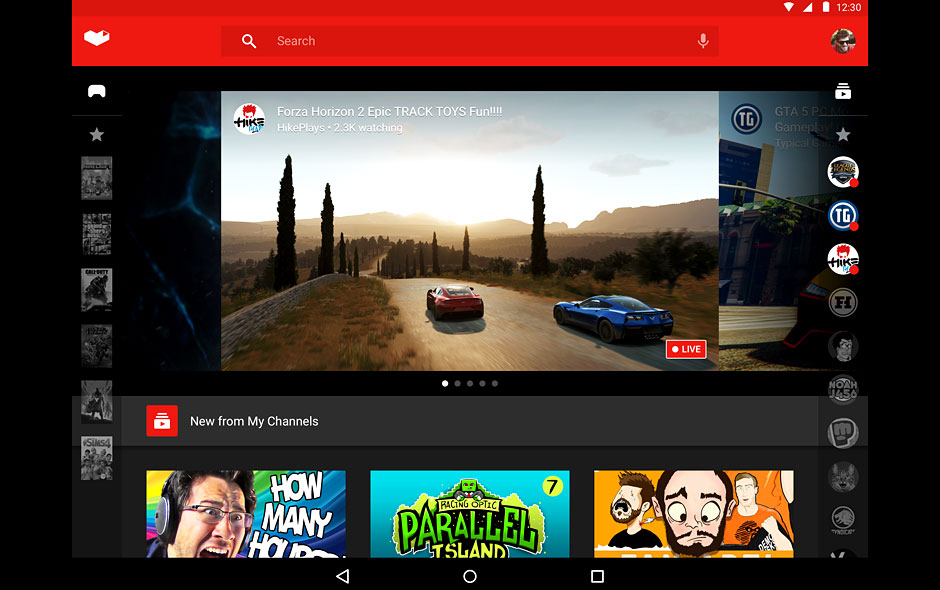Image resolution: width=940 pixels, height=590 pixels.
Task: Tap the voice search microphone icon
Action: pos(703,41)
